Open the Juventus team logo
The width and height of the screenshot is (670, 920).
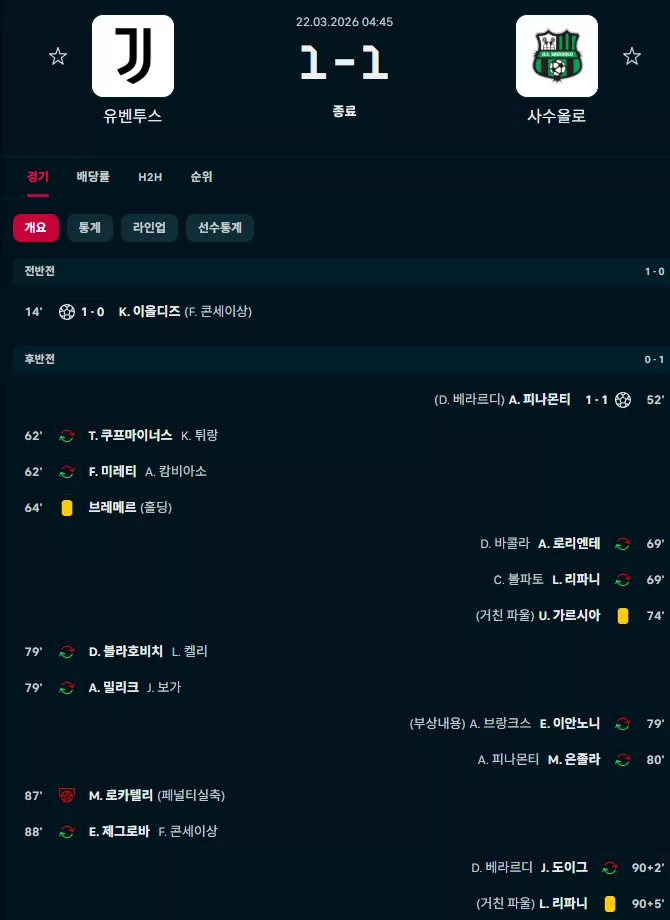pyautogui.click(x=133, y=56)
